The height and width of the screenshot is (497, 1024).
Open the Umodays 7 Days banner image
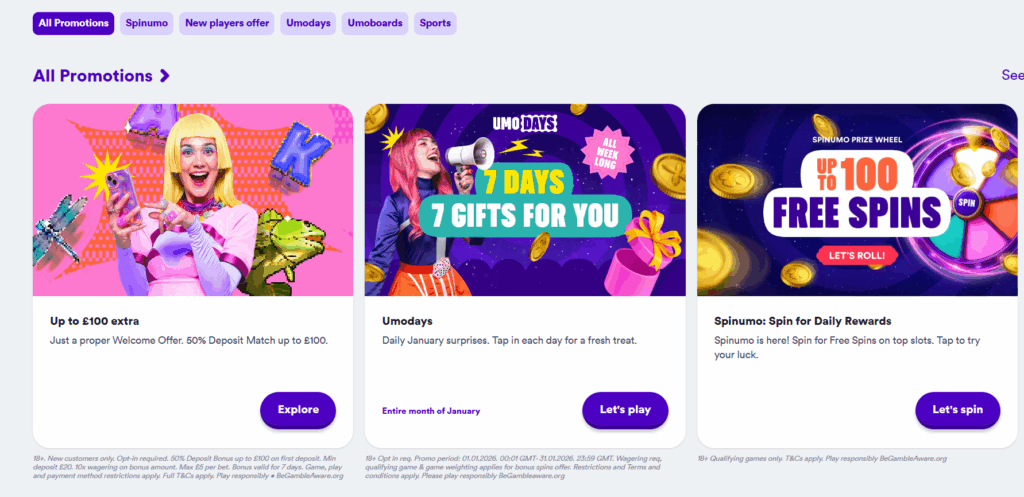(x=525, y=200)
